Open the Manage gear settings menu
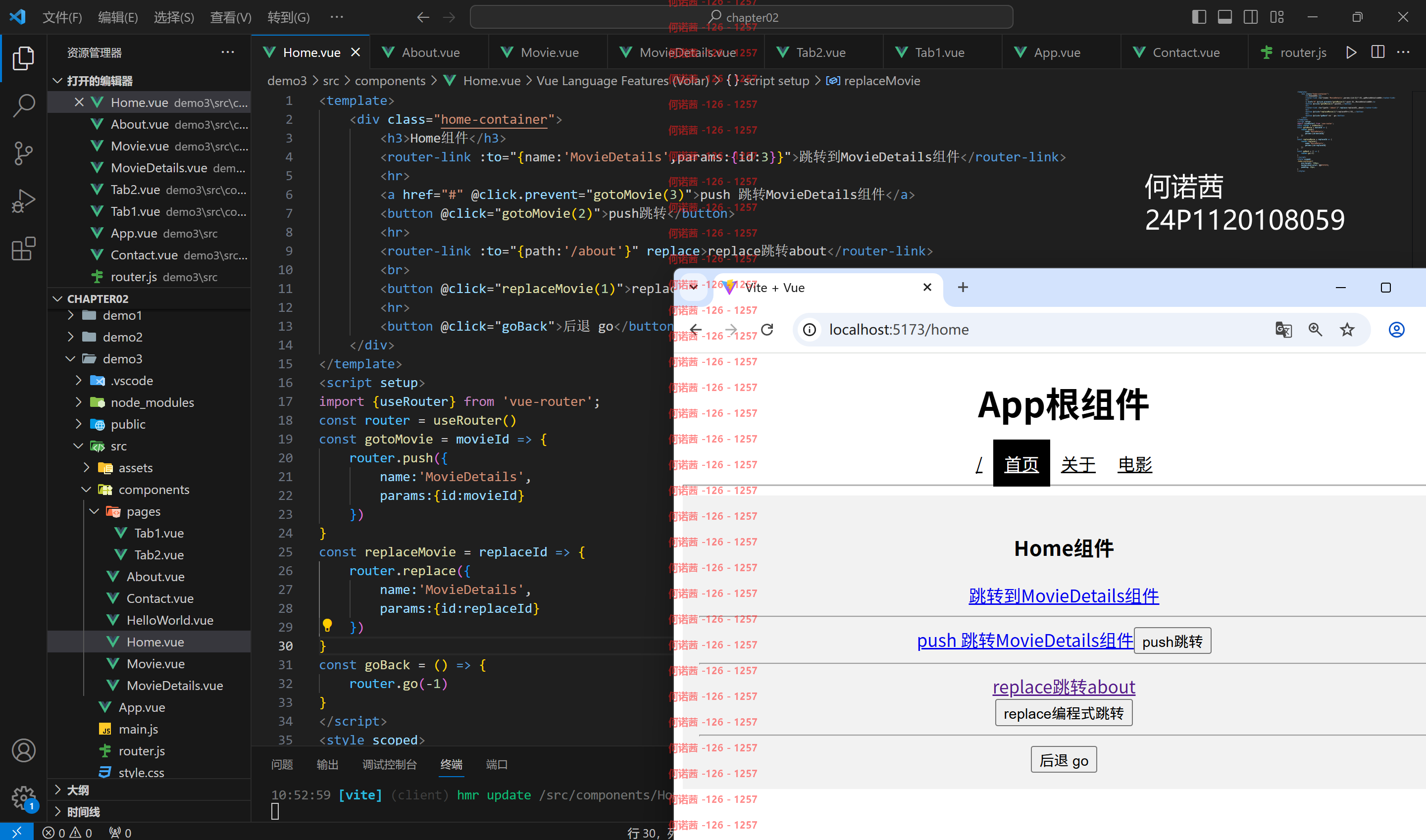 point(23,797)
